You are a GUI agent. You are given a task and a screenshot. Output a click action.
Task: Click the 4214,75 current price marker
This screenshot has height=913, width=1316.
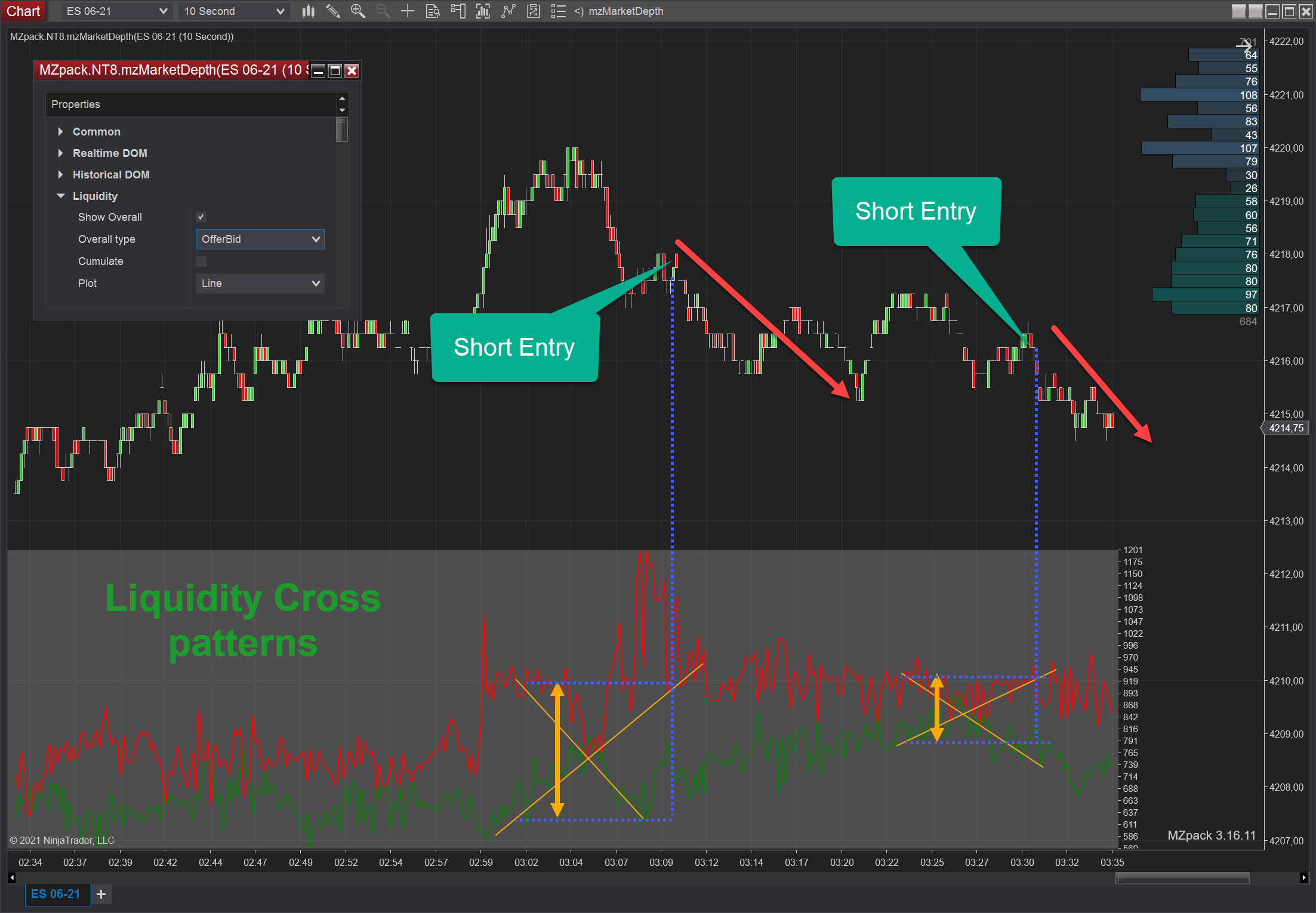point(1285,428)
